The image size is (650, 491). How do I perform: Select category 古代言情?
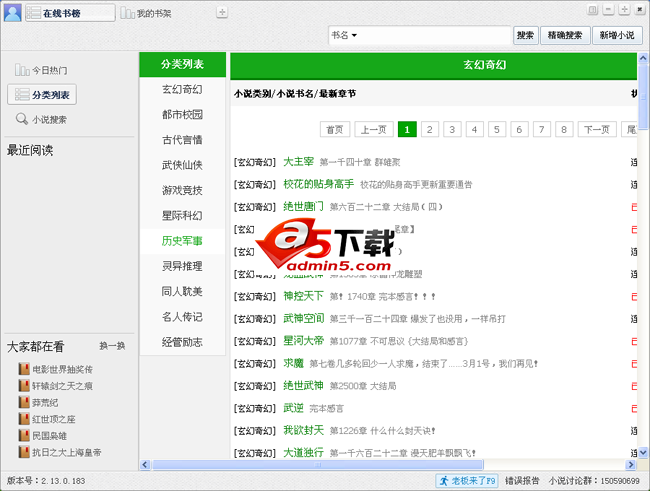(182, 140)
